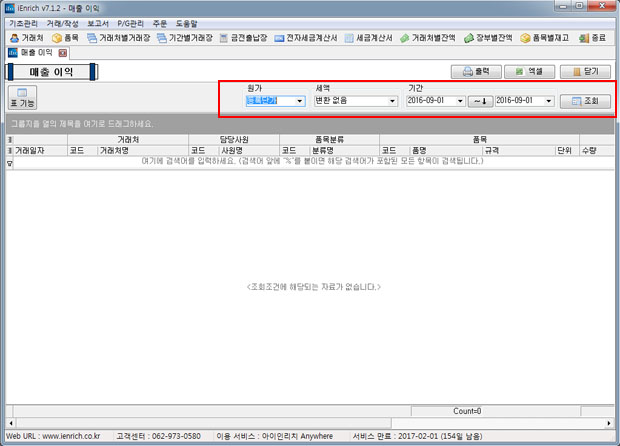Click the 조회 search button
Image resolution: width=620 pixels, height=446 pixels.
tap(584, 101)
